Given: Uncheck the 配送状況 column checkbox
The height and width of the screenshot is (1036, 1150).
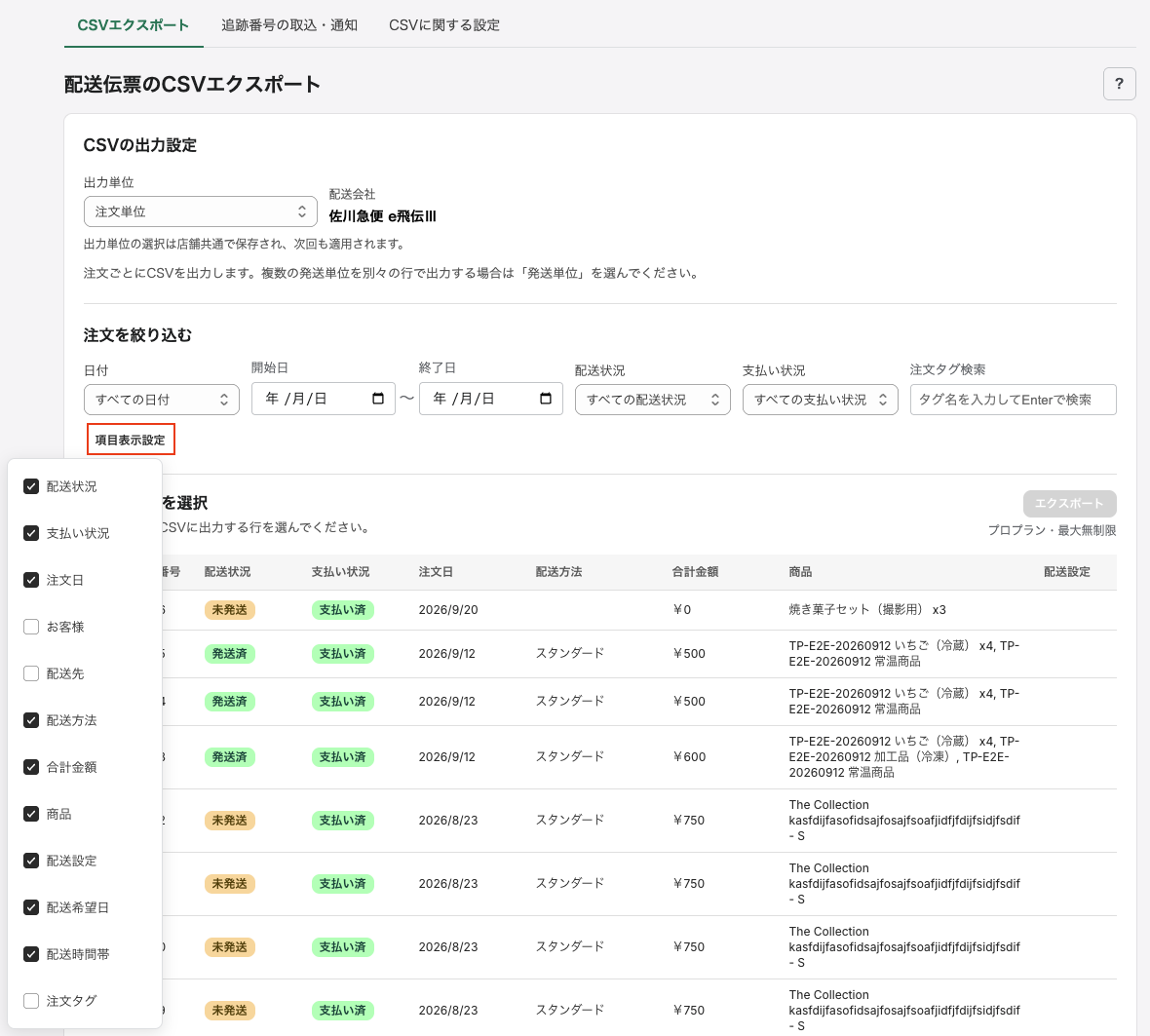Looking at the screenshot, I should coord(31,486).
